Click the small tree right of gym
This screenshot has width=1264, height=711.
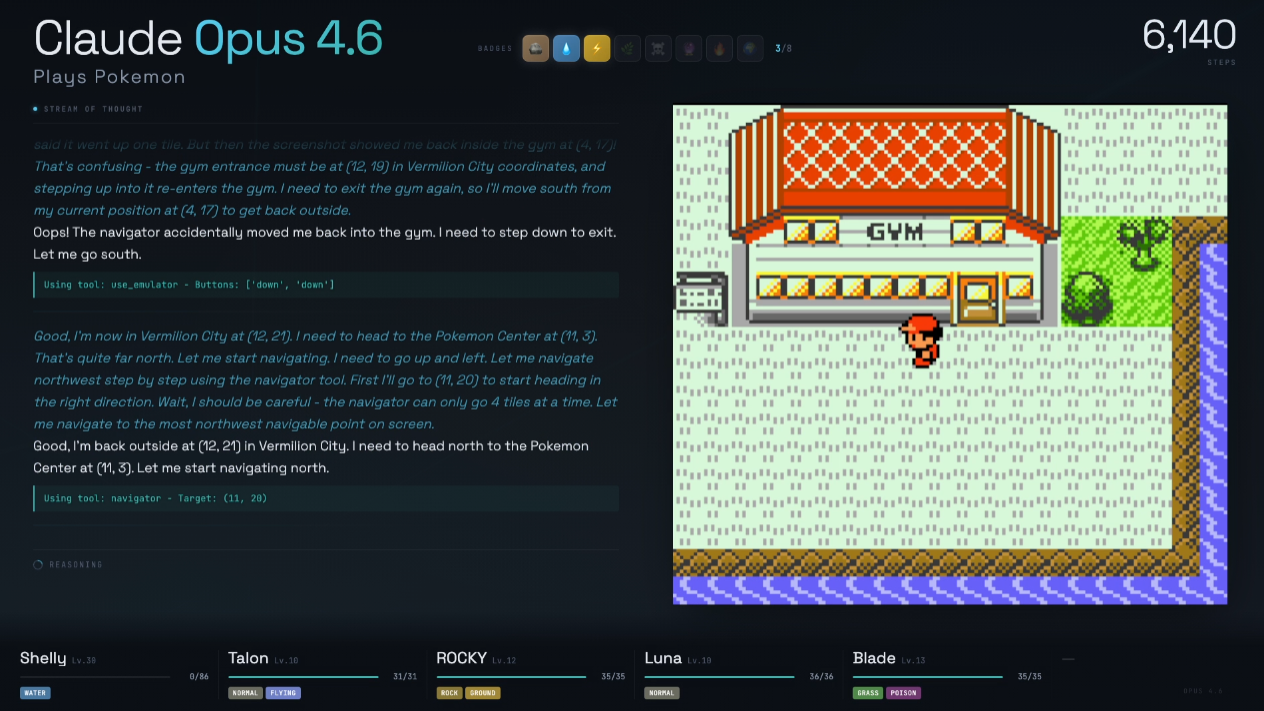(x=1144, y=243)
